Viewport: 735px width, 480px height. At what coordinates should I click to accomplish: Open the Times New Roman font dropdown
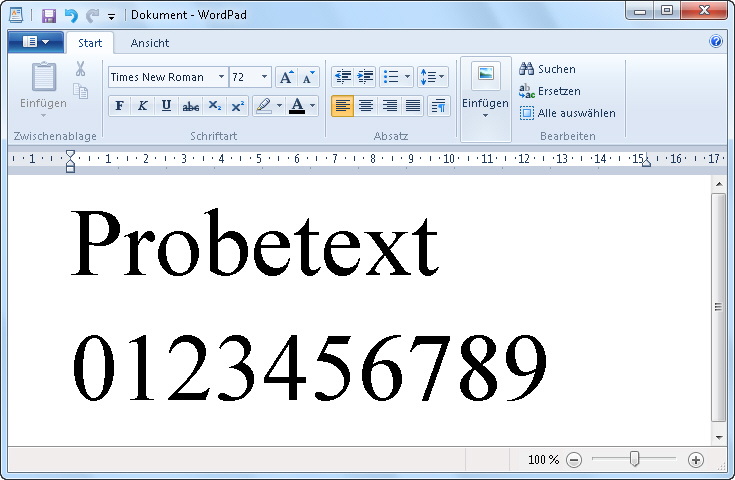(x=220, y=77)
